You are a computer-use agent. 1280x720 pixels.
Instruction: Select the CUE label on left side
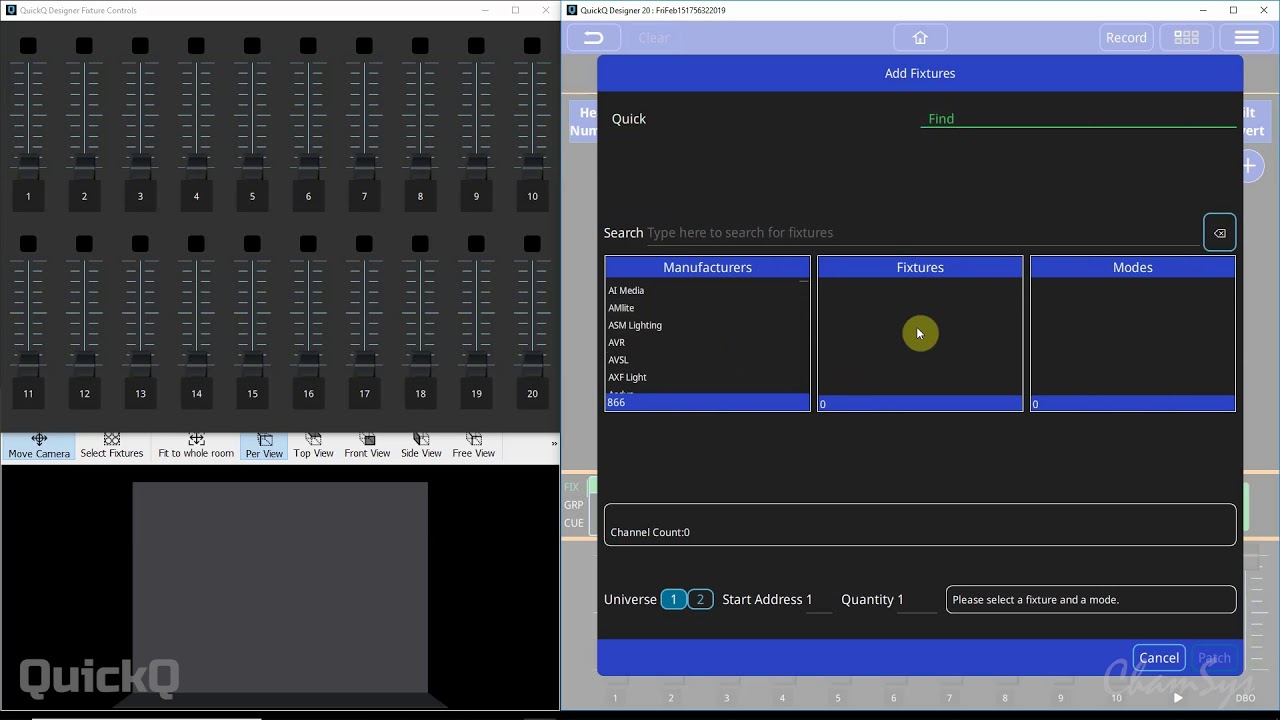coord(573,523)
